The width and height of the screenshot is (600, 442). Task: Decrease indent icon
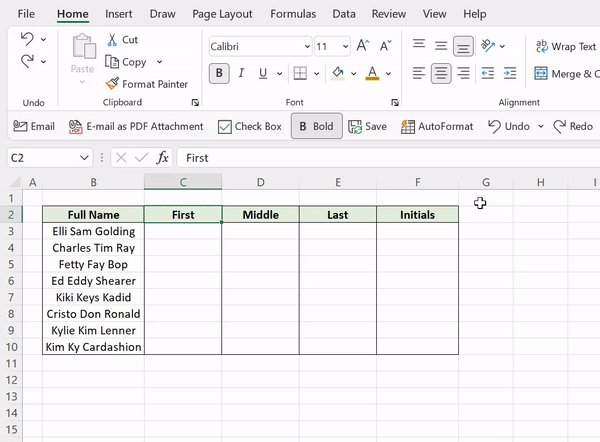coord(488,73)
